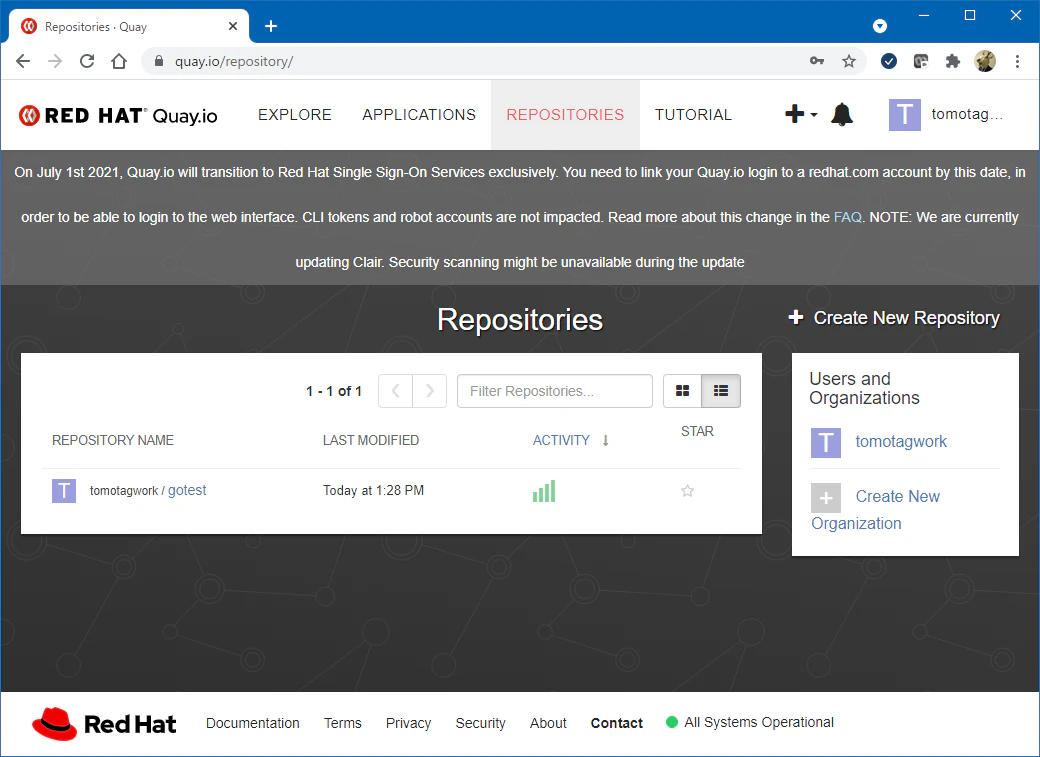Star the gotest repository
The image size is (1040, 757).
(687, 491)
